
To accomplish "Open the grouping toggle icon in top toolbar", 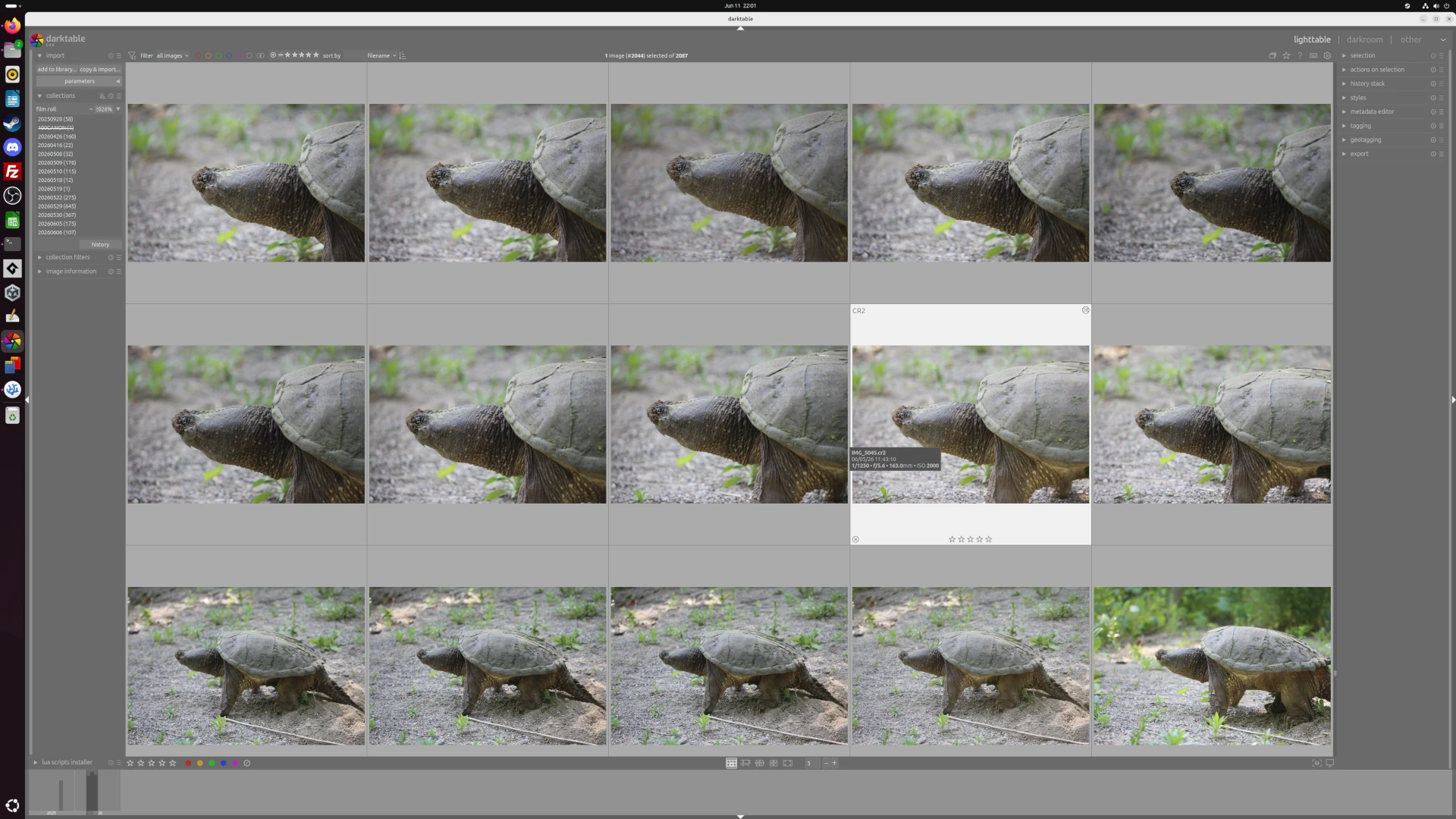I will point(1272,55).
